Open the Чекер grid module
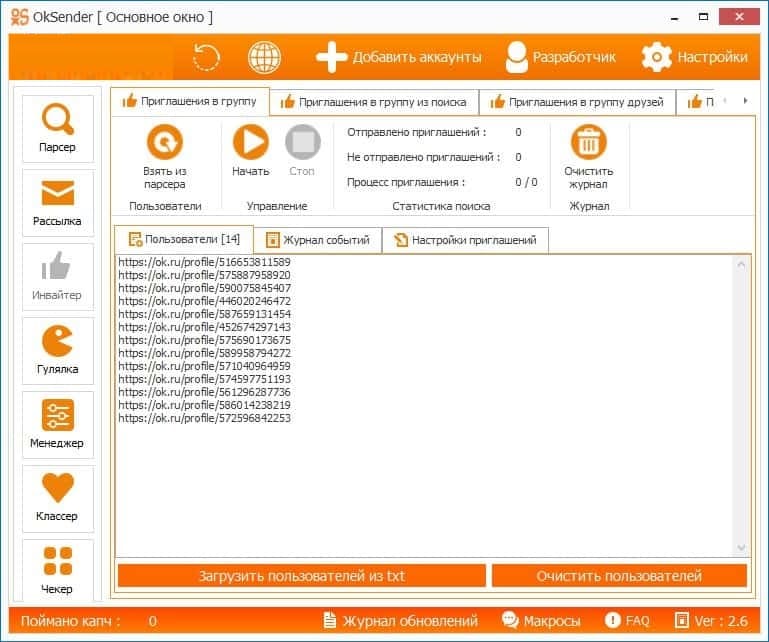This screenshot has width=769, height=642. click(57, 570)
